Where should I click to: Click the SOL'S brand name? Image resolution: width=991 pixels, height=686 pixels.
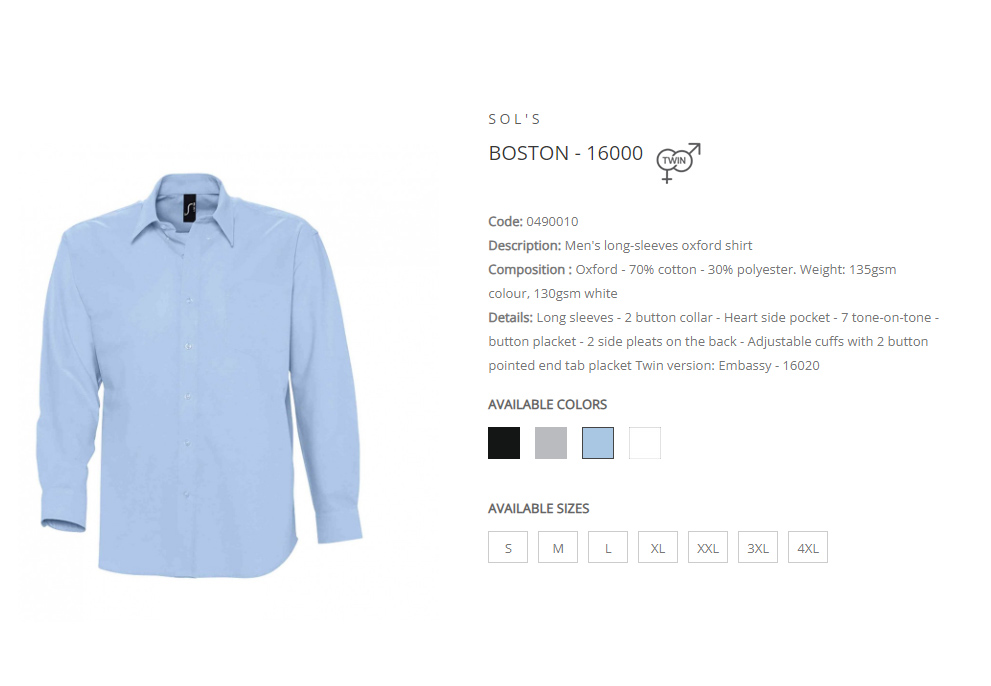(x=514, y=119)
